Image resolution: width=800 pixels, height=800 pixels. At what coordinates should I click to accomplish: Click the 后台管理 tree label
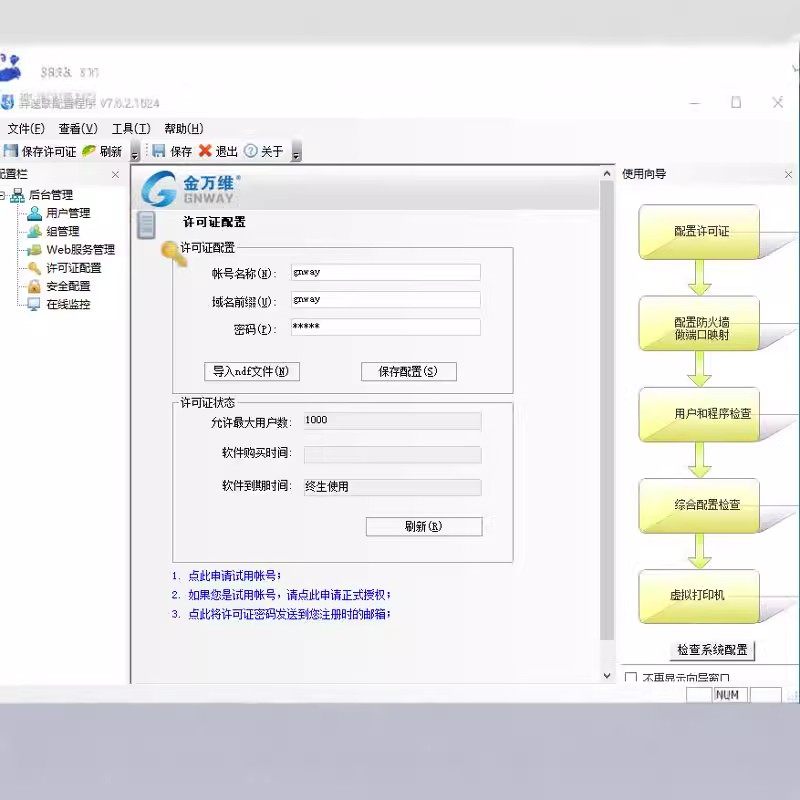pos(51,195)
